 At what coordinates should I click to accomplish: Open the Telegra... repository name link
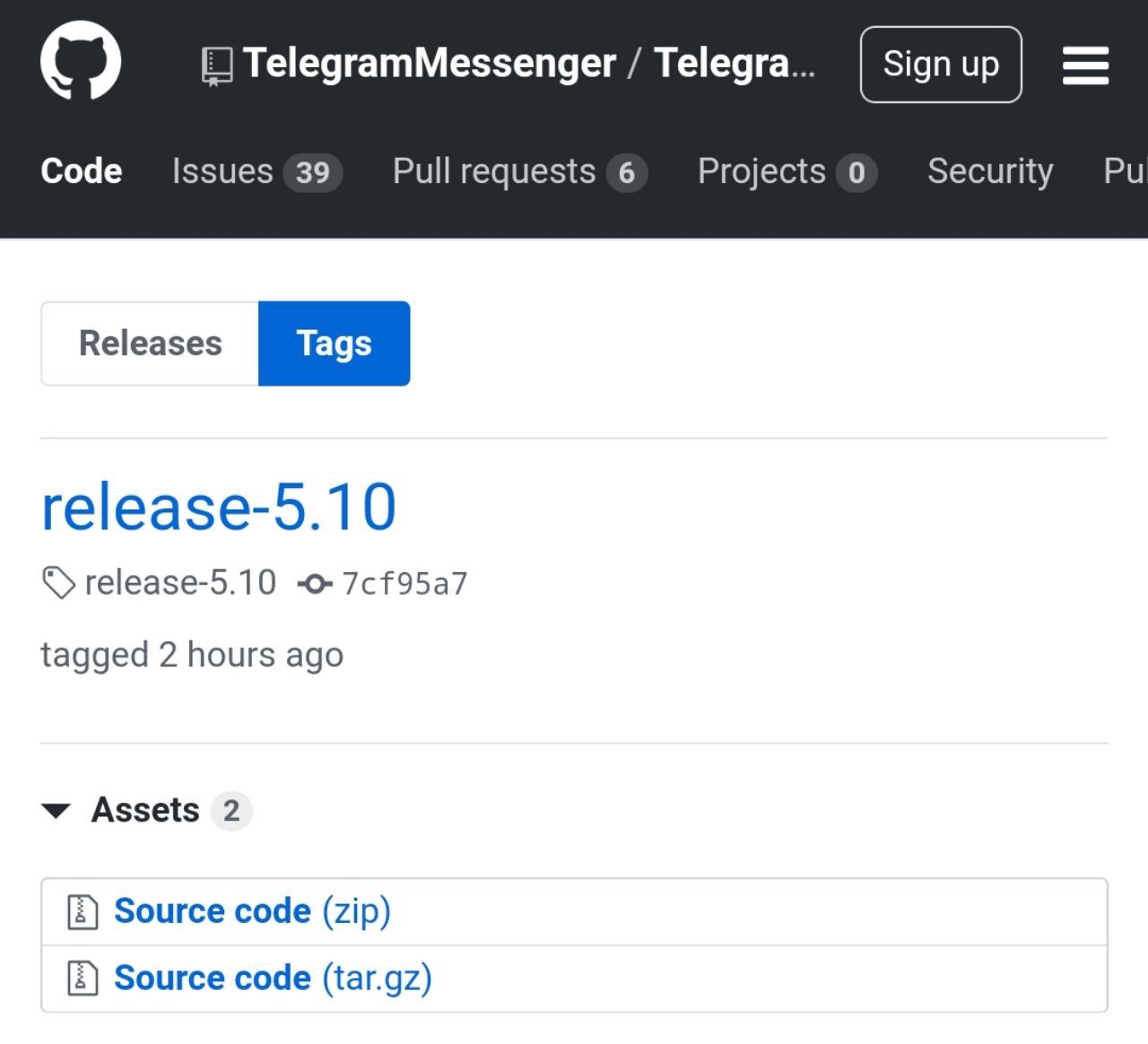pyautogui.click(x=735, y=64)
